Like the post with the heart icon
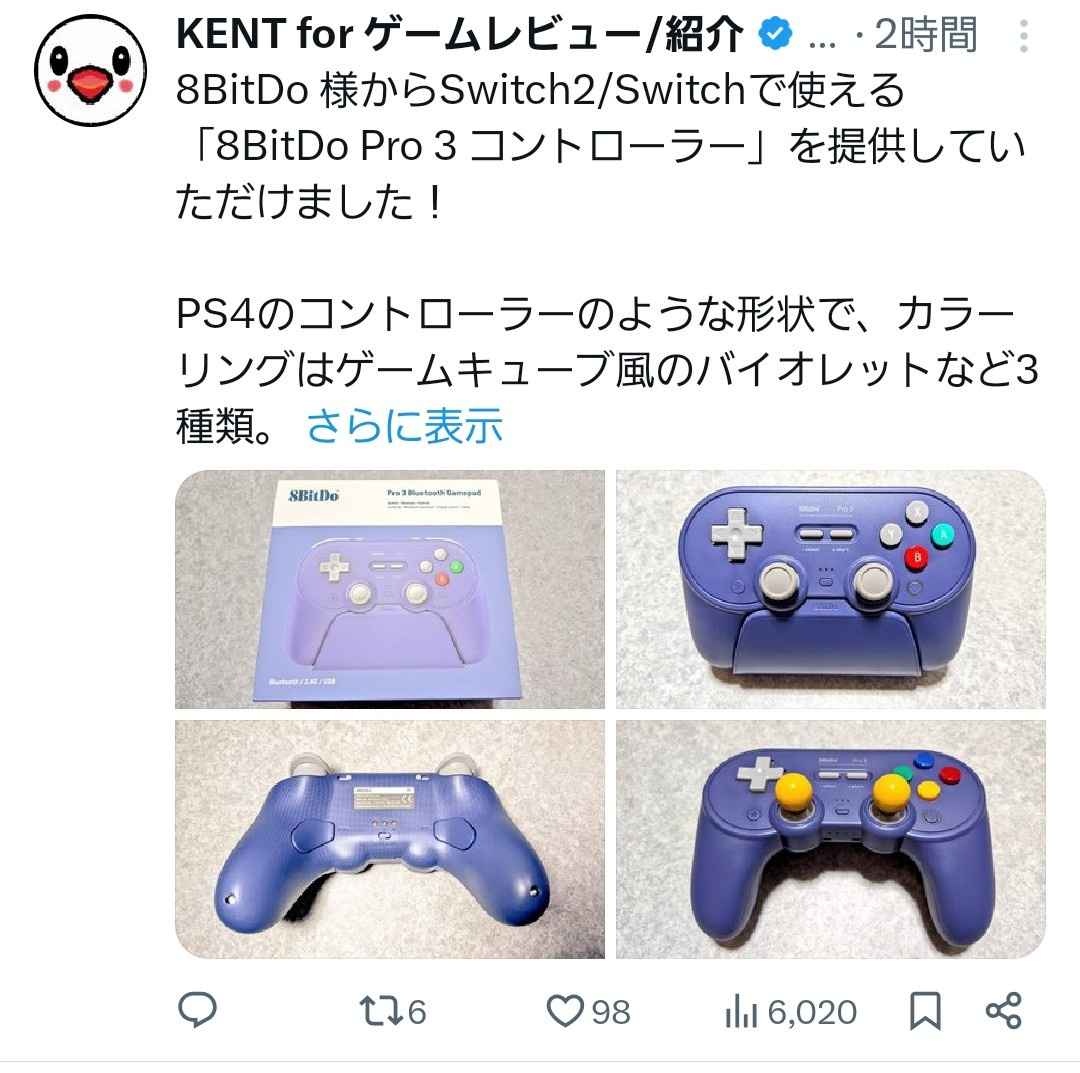This screenshot has height=1073, width=1080. (x=565, y=1012)
